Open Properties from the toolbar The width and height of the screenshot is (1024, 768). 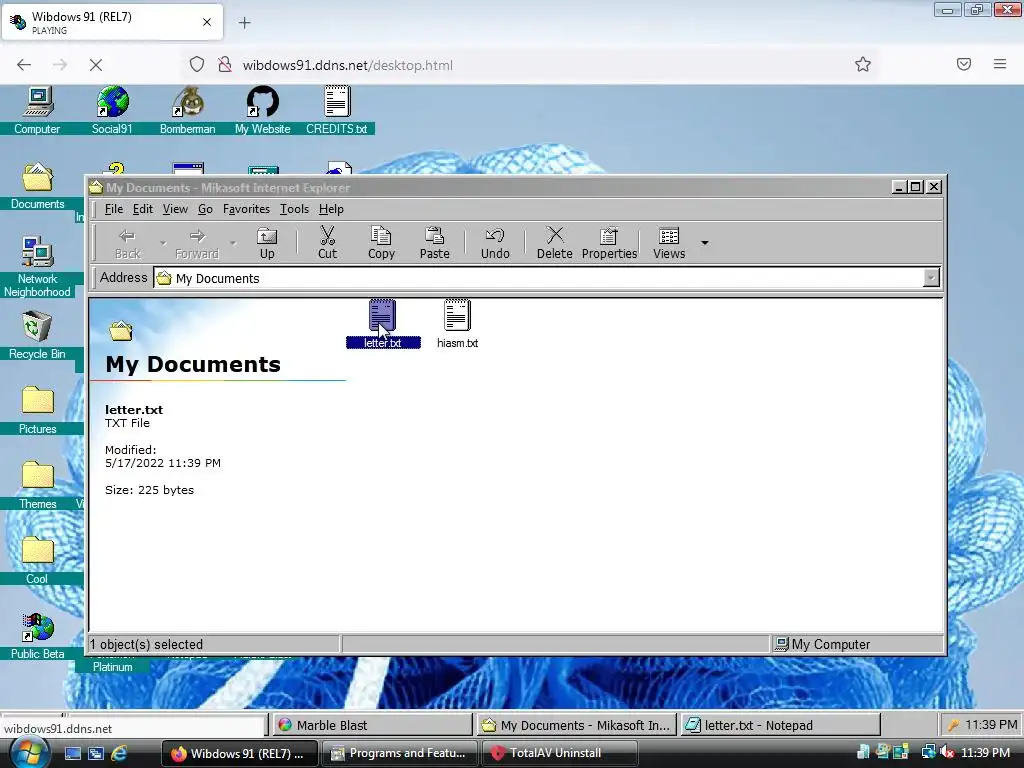pyautogui.click(x=609, y=243)
